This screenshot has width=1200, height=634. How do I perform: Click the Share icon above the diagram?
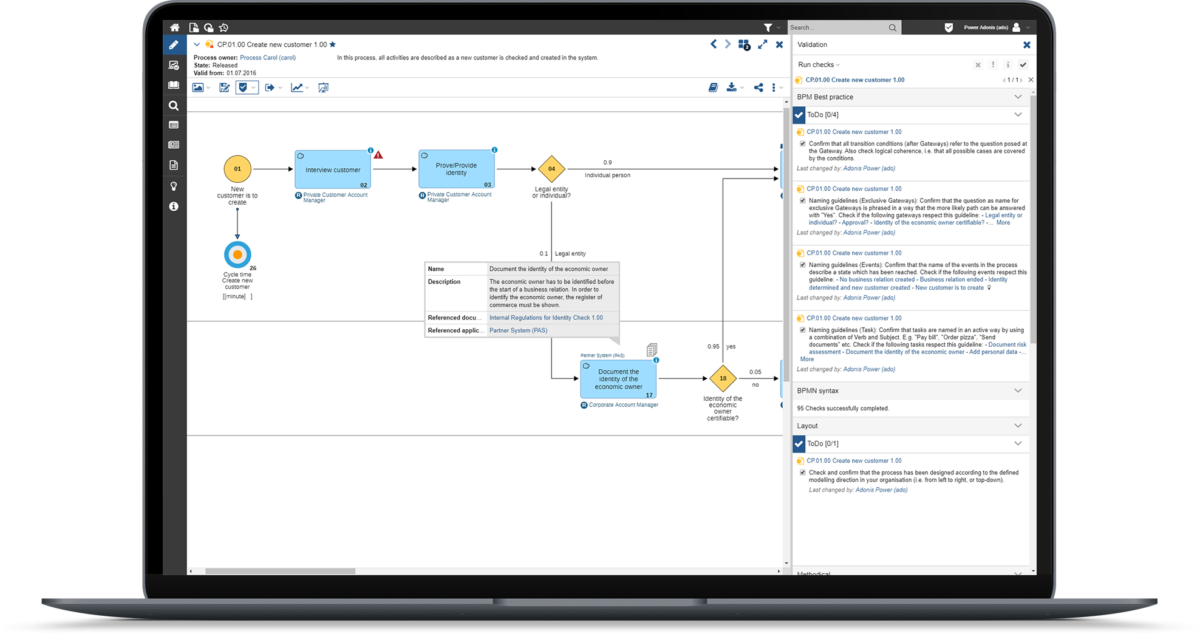(758, 87)
